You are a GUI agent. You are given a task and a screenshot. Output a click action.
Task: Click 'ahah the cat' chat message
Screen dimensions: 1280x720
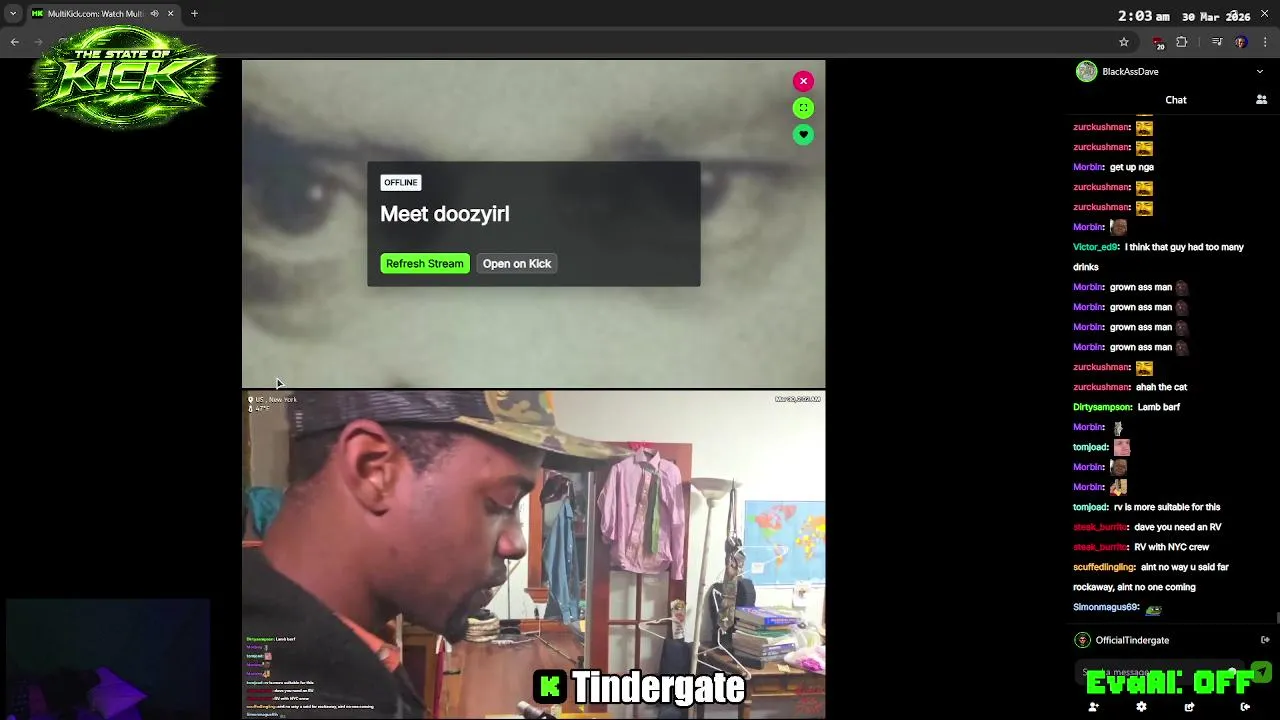(x=1161, y=387)
